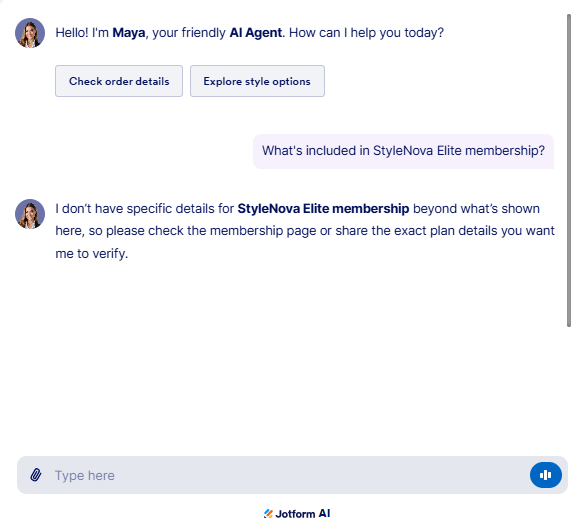Click the "me to verify." reply line
The height and width of the screenshot is (525, 582).
(x=92, y=254)
